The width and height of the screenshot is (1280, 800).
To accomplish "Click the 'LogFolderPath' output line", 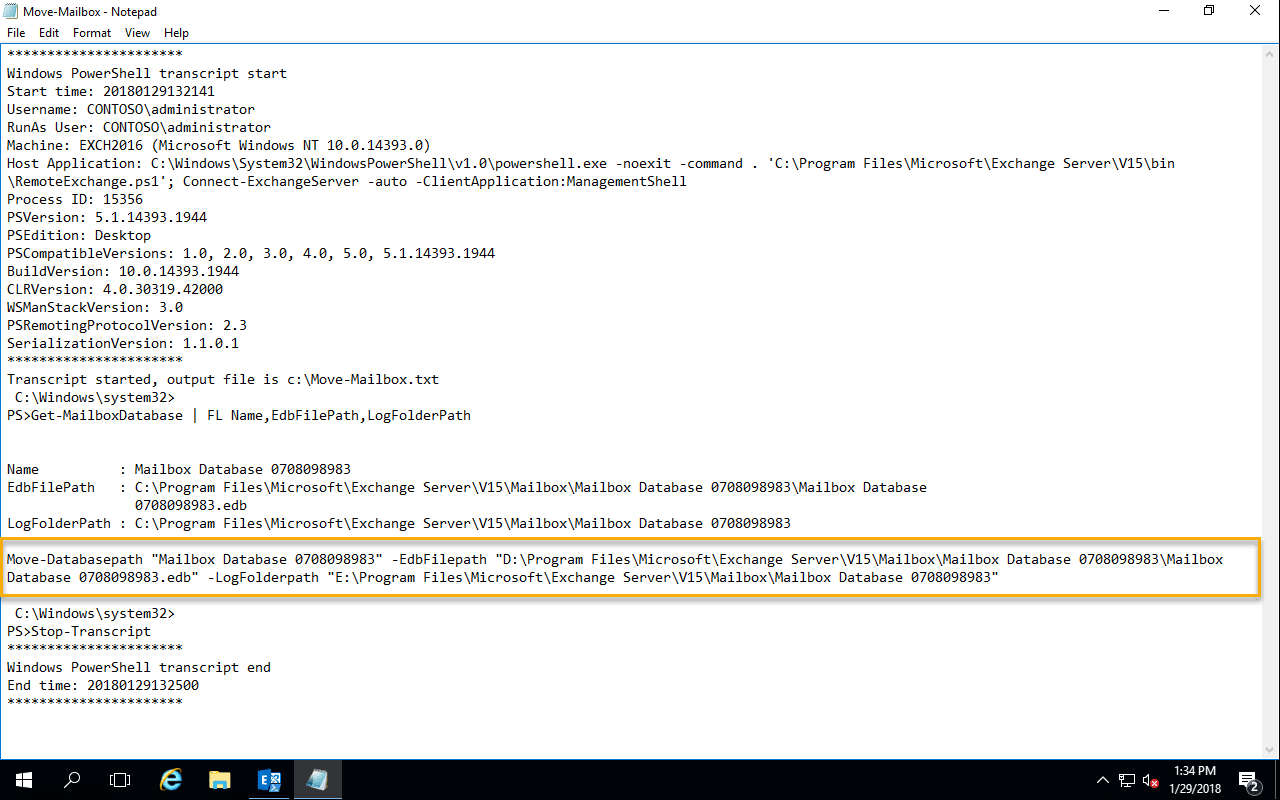I will point(399,523).
